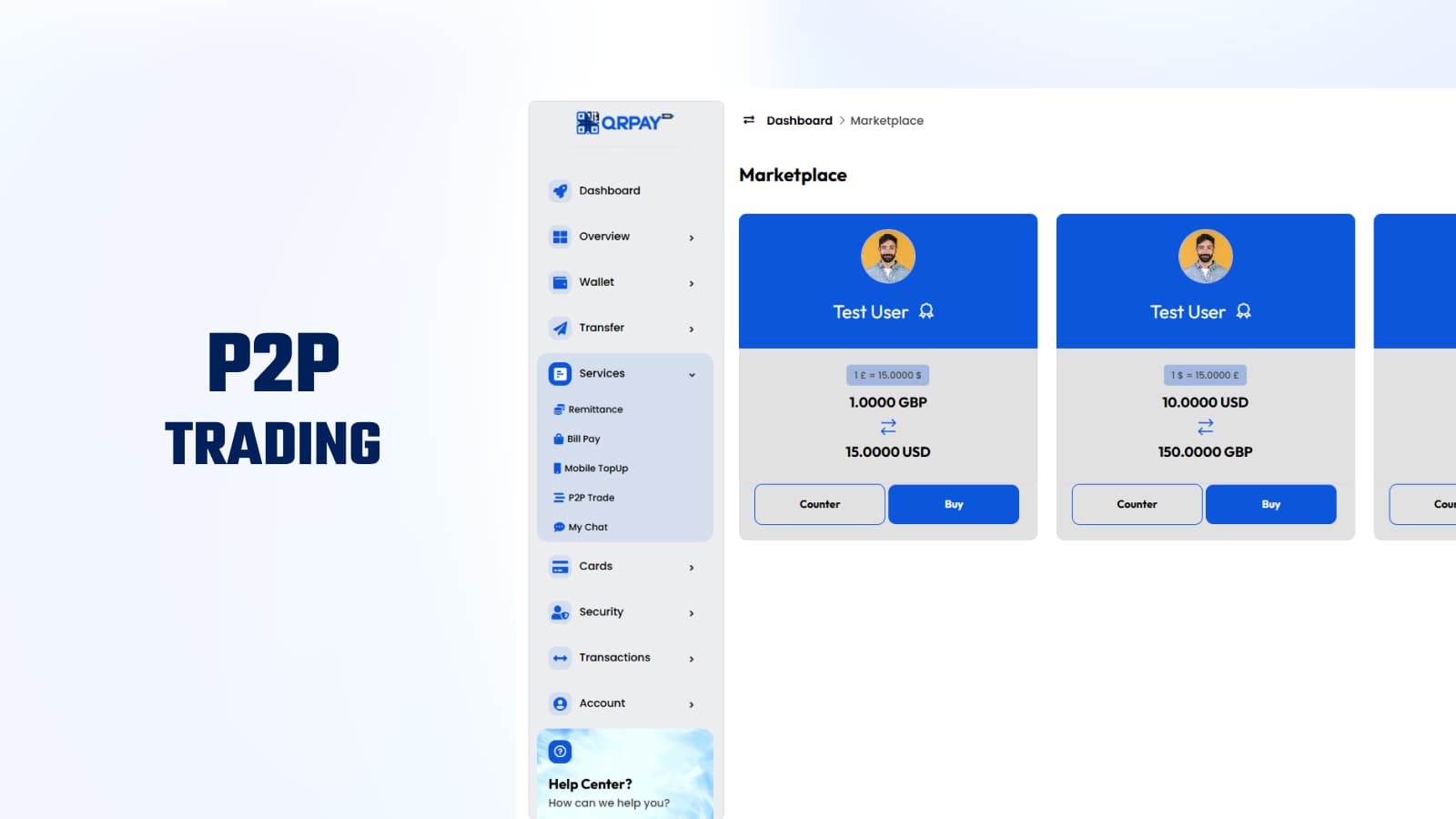1456x819 pixels.
Task: Click the Transfer paper-plane icon
Action: coord(559,328)
